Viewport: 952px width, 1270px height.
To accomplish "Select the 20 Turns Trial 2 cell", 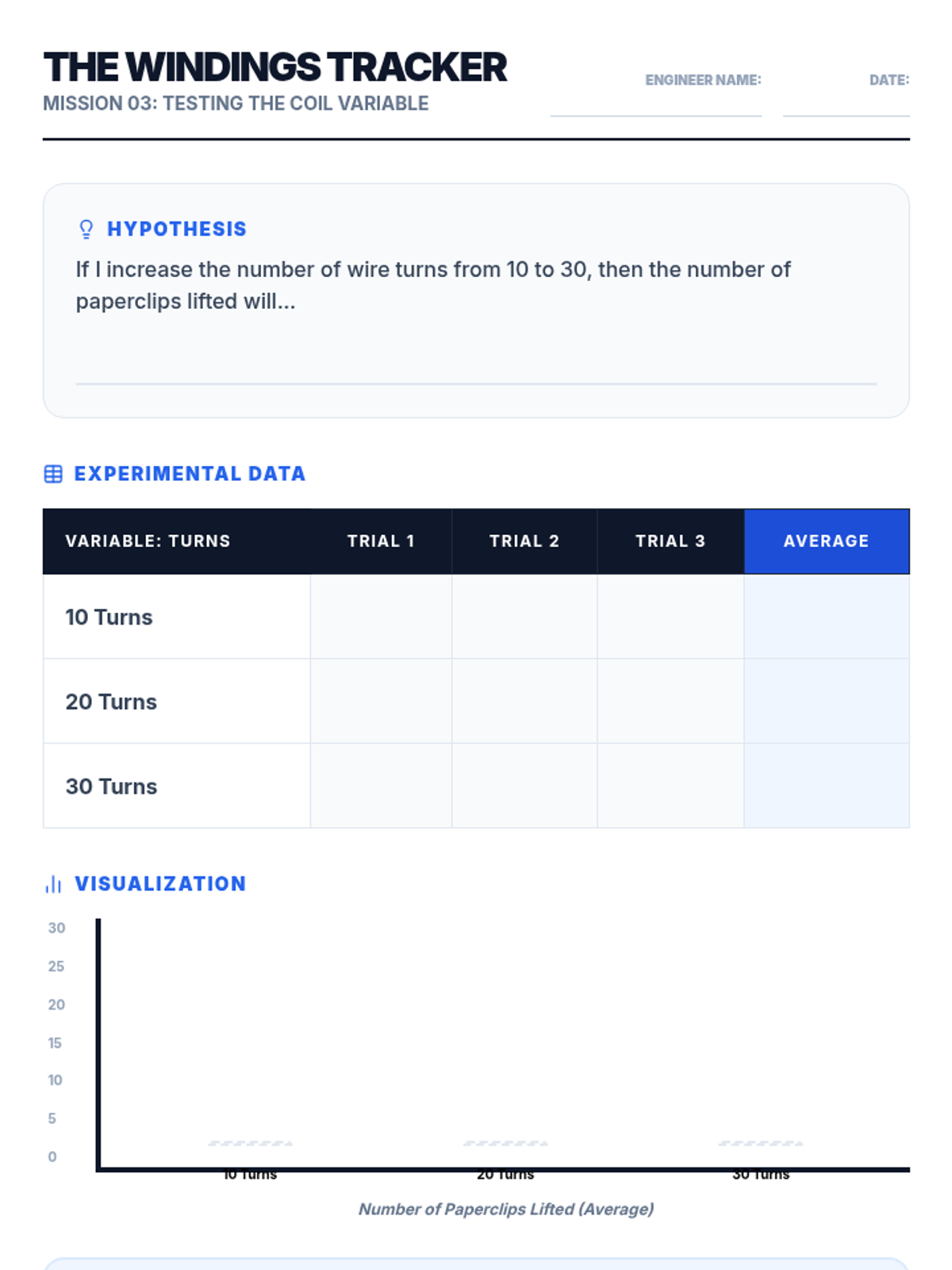I will pos(524,702).
